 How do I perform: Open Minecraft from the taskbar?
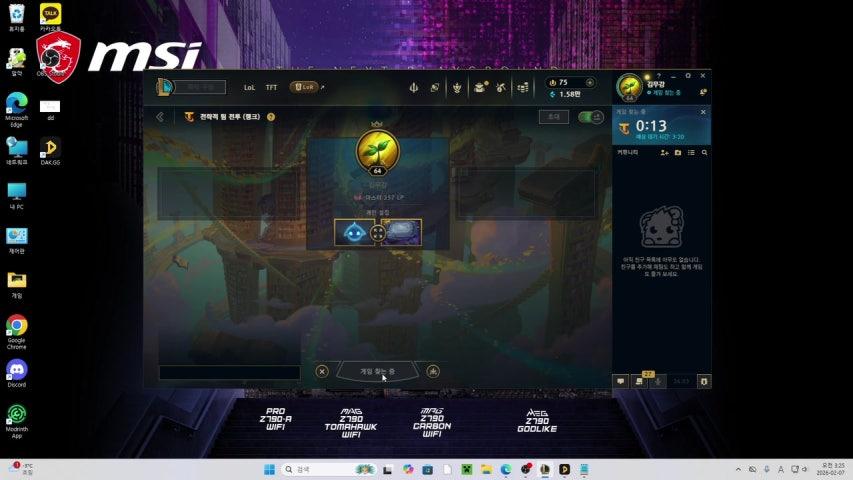coord(467,469)
